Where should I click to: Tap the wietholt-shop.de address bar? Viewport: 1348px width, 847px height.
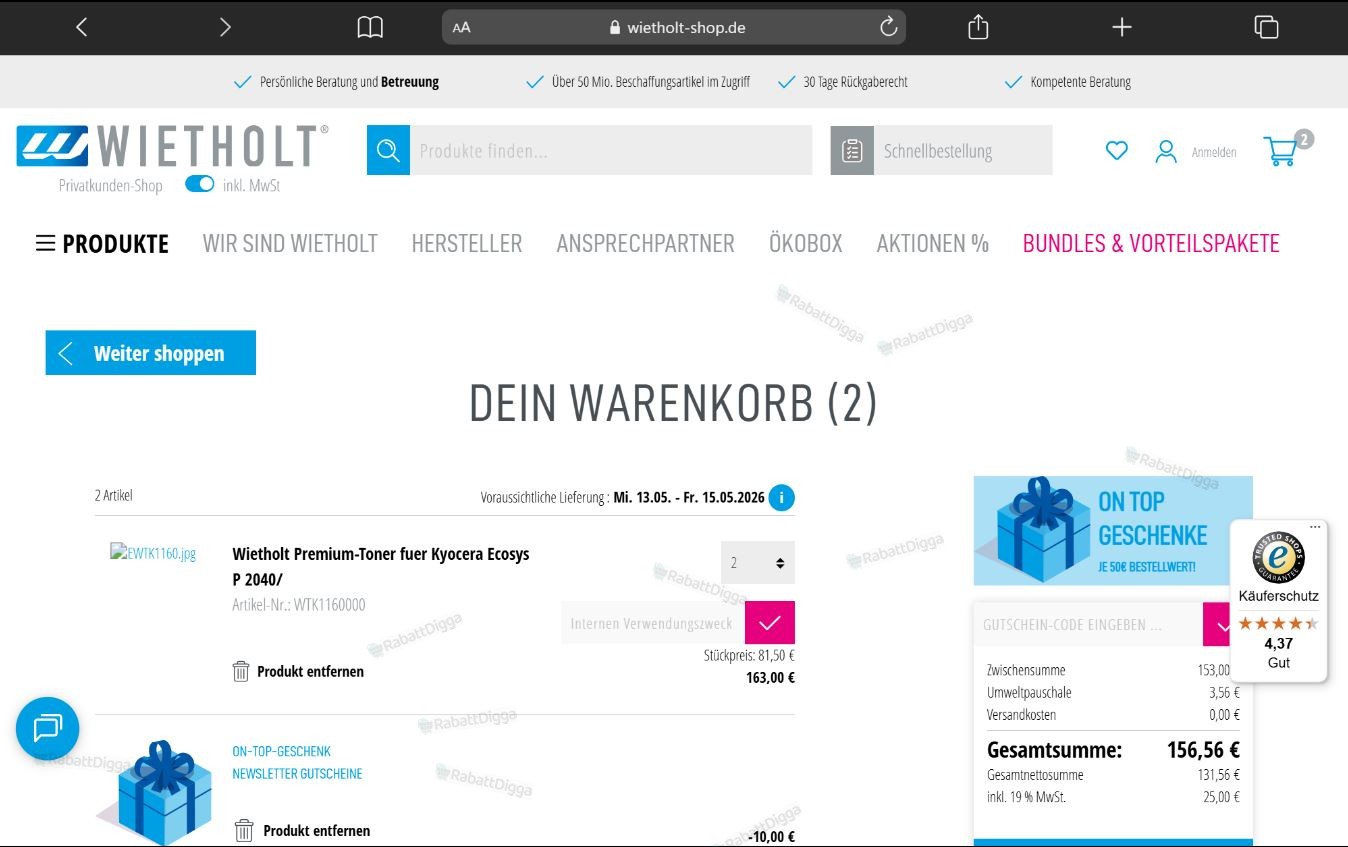pos(674,27)
